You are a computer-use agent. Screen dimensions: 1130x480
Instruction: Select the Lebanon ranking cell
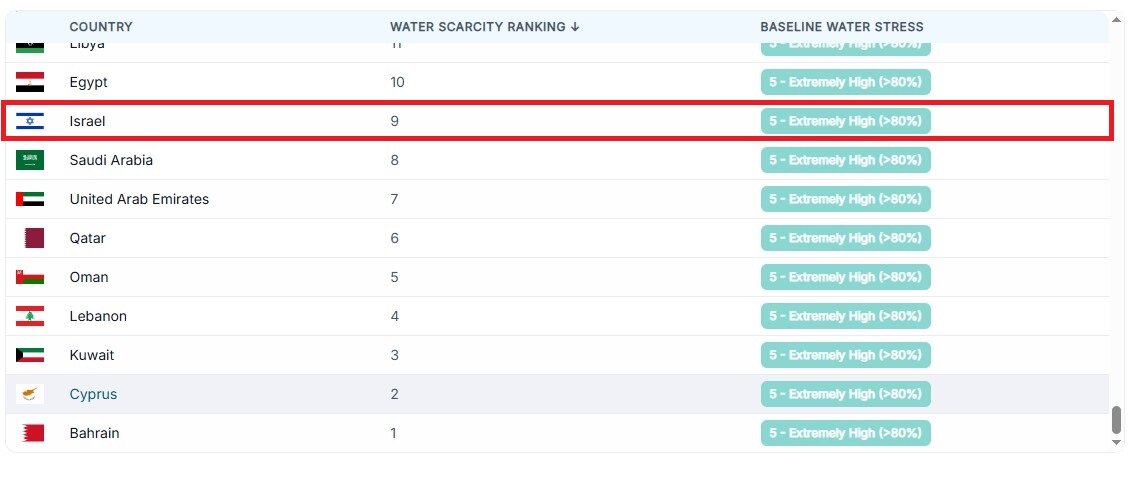395,316
